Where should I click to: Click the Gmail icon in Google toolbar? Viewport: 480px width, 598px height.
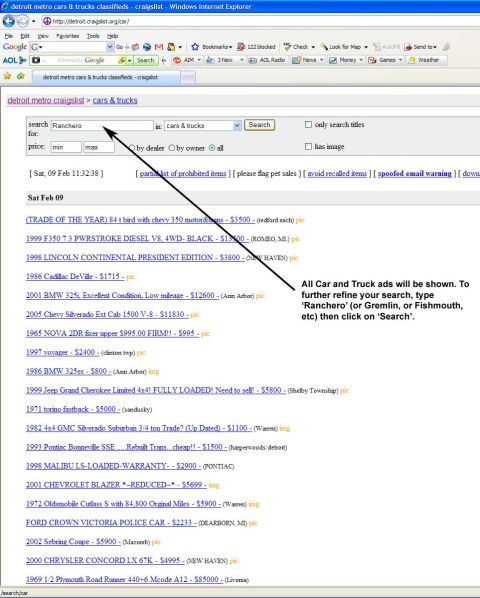pyautogui.click(x=159, y=47)
